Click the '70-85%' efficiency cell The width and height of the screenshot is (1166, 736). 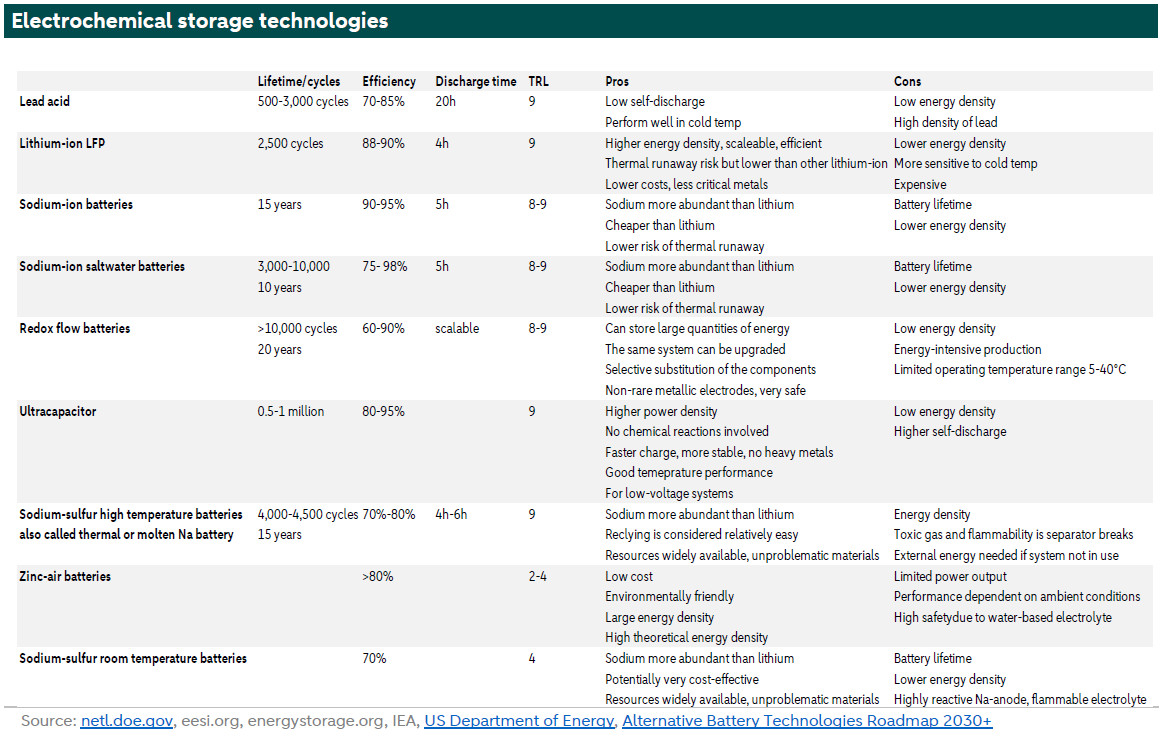pos(383,101)
